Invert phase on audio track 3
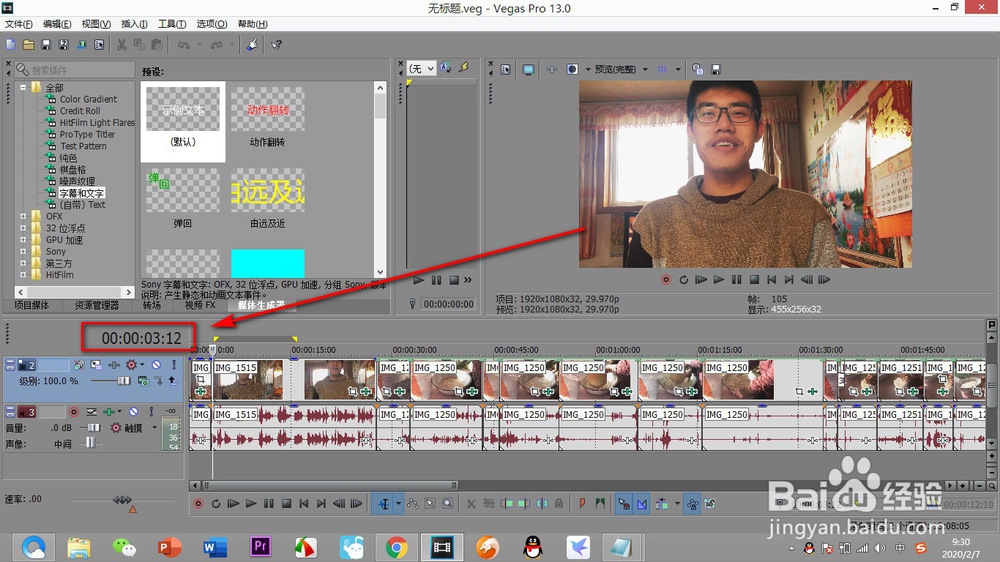Image resolution: width=1000 pixels, height=562 pixels. (x=92, y=411)
